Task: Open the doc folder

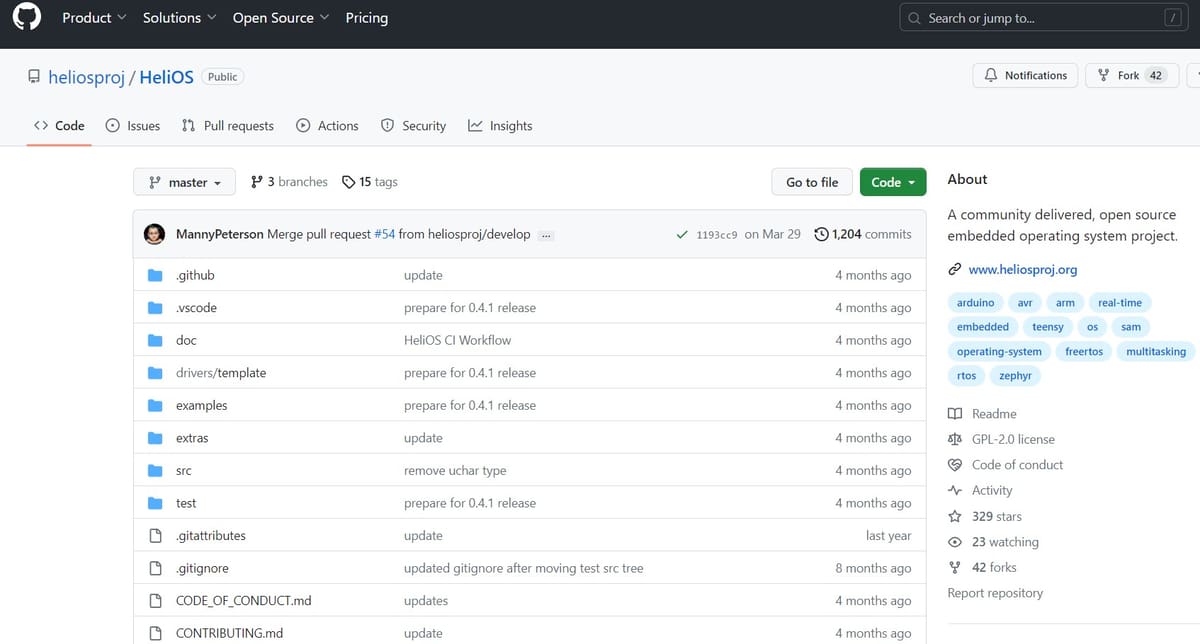Action: [x=186, y=340]
